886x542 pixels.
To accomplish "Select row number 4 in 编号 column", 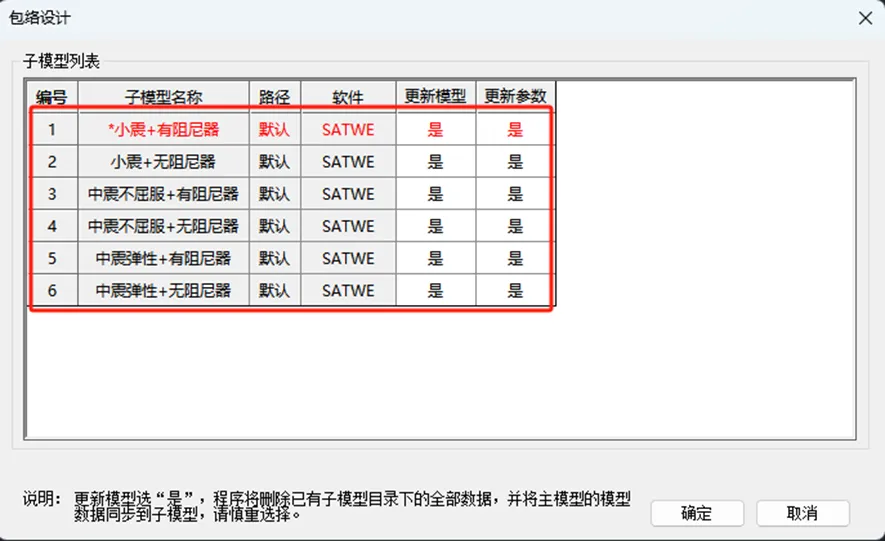I will 52,226.
